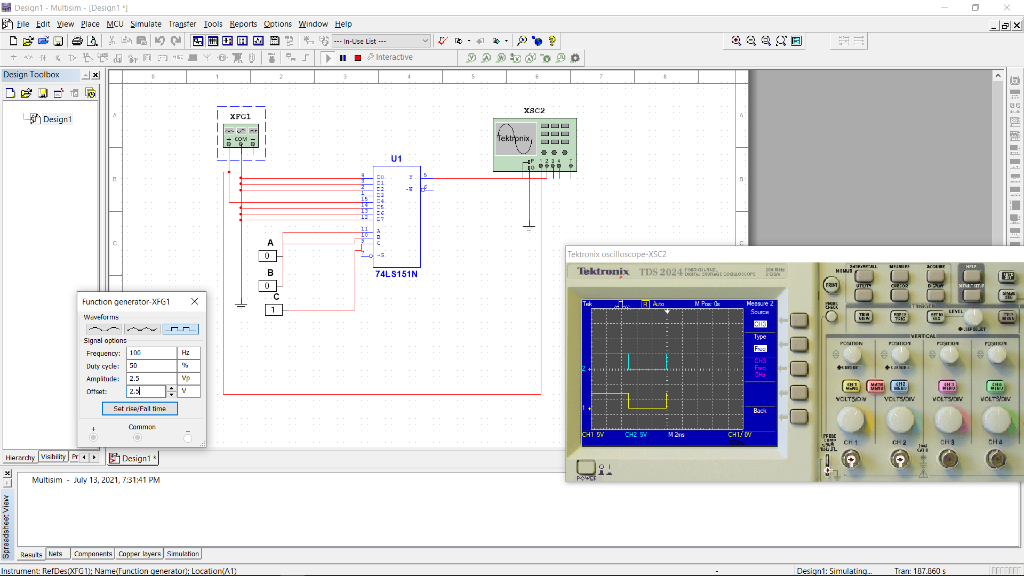1024x576 pixels.
Task: Switch to the Components tab in Spreadsheet View
Action: (93, 553)
